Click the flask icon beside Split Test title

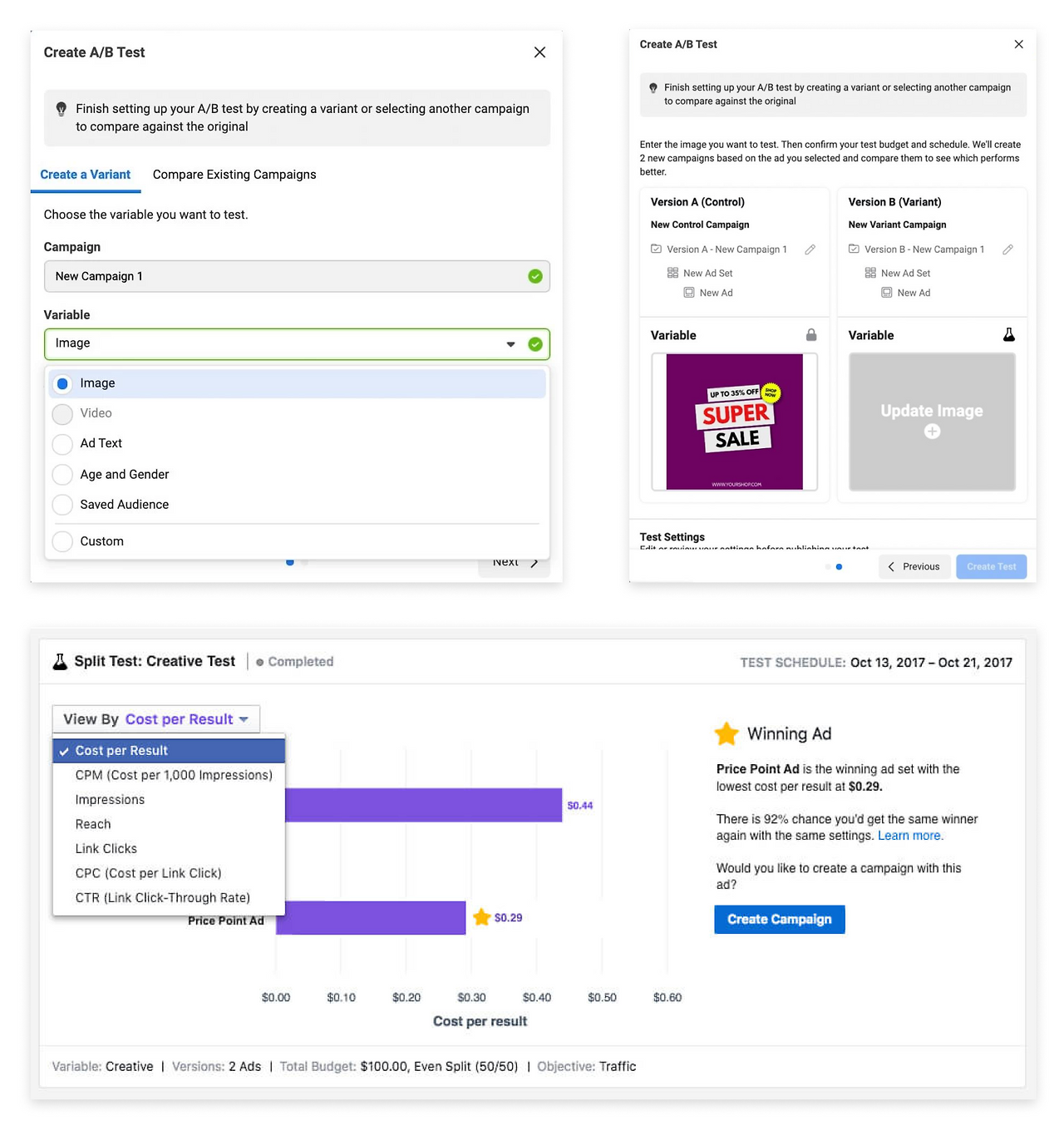click(60, 662)
